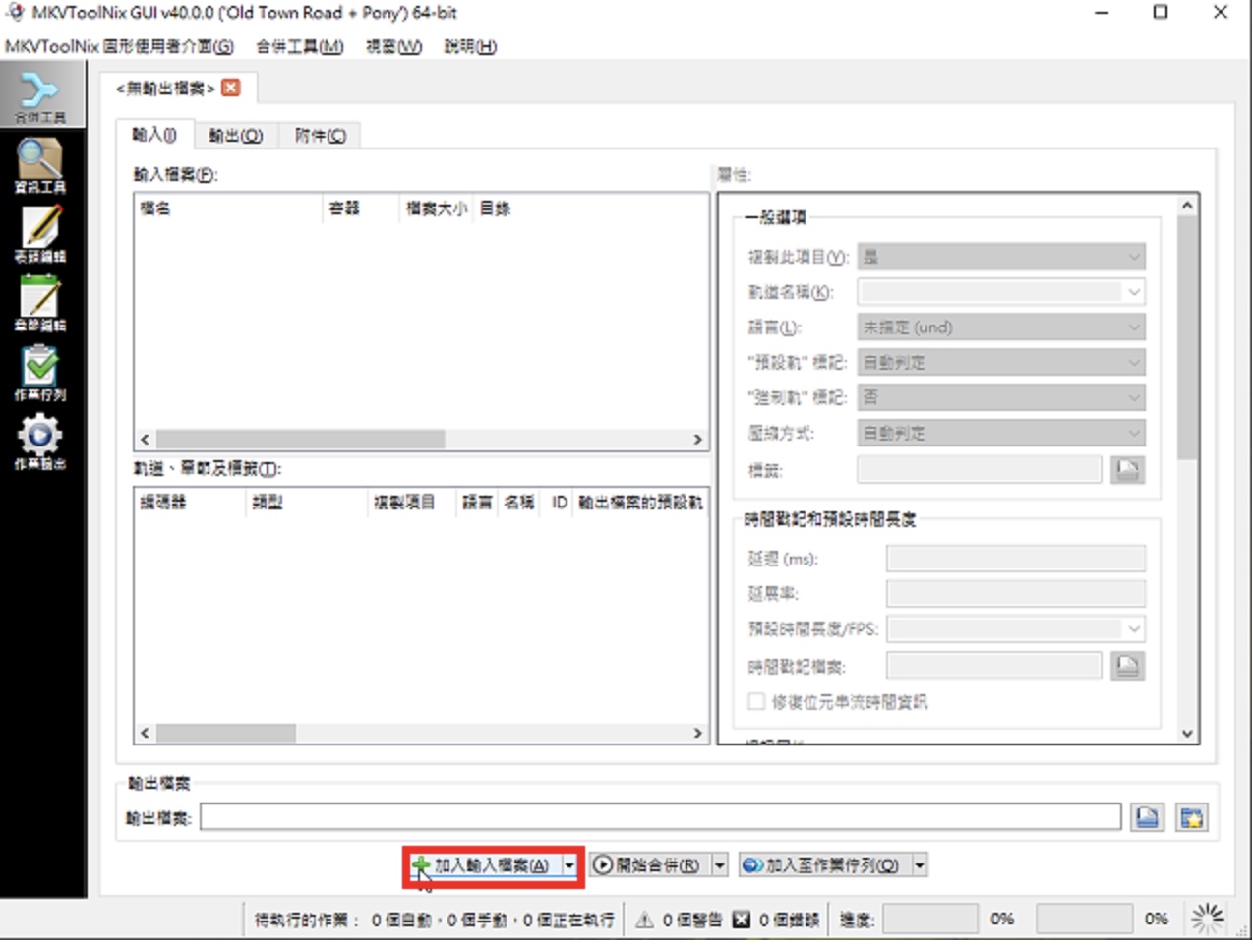Click the 加入輸入檔案(A) add input files button
Screen dimensions: 1253x952
click(484, 865)
